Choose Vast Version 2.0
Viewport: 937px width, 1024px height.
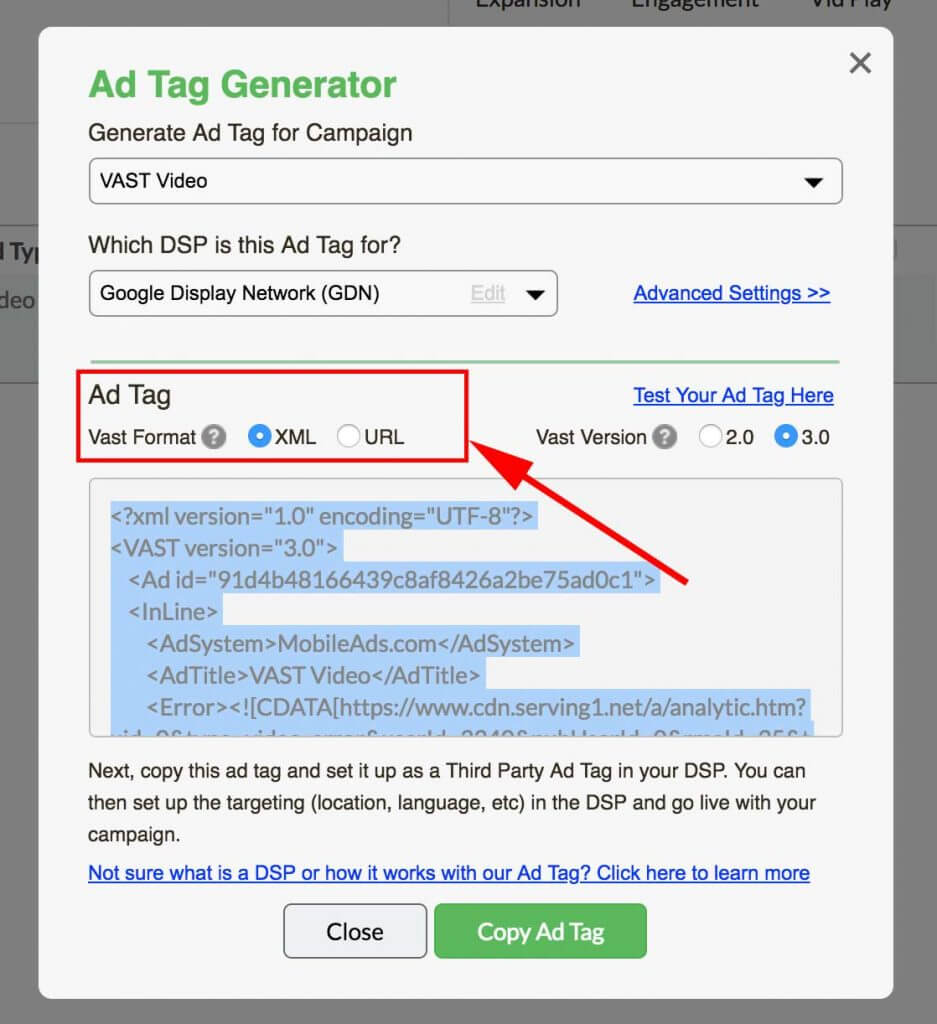coord(710,437)
